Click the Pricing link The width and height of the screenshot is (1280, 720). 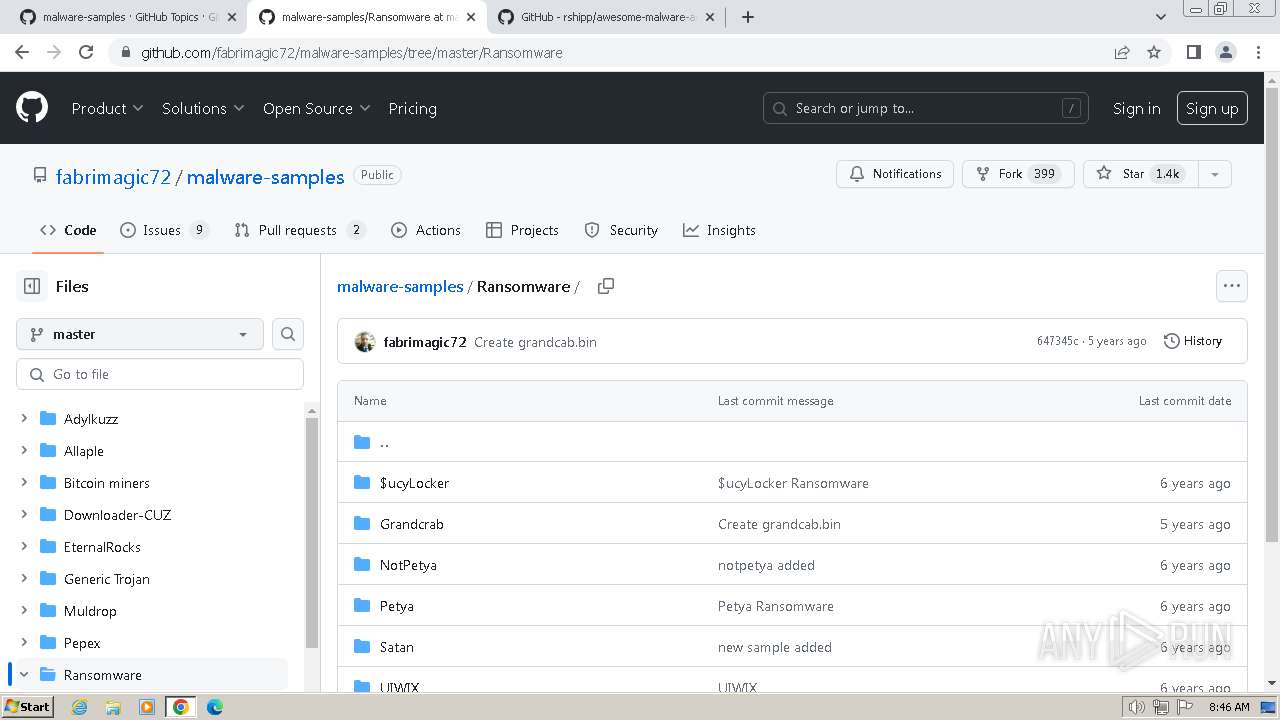click(x=412, y=108)
